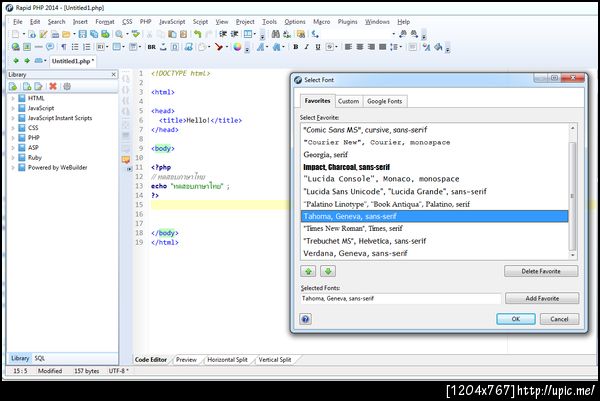Click the Save floppy disk icon

coord(83,34)
